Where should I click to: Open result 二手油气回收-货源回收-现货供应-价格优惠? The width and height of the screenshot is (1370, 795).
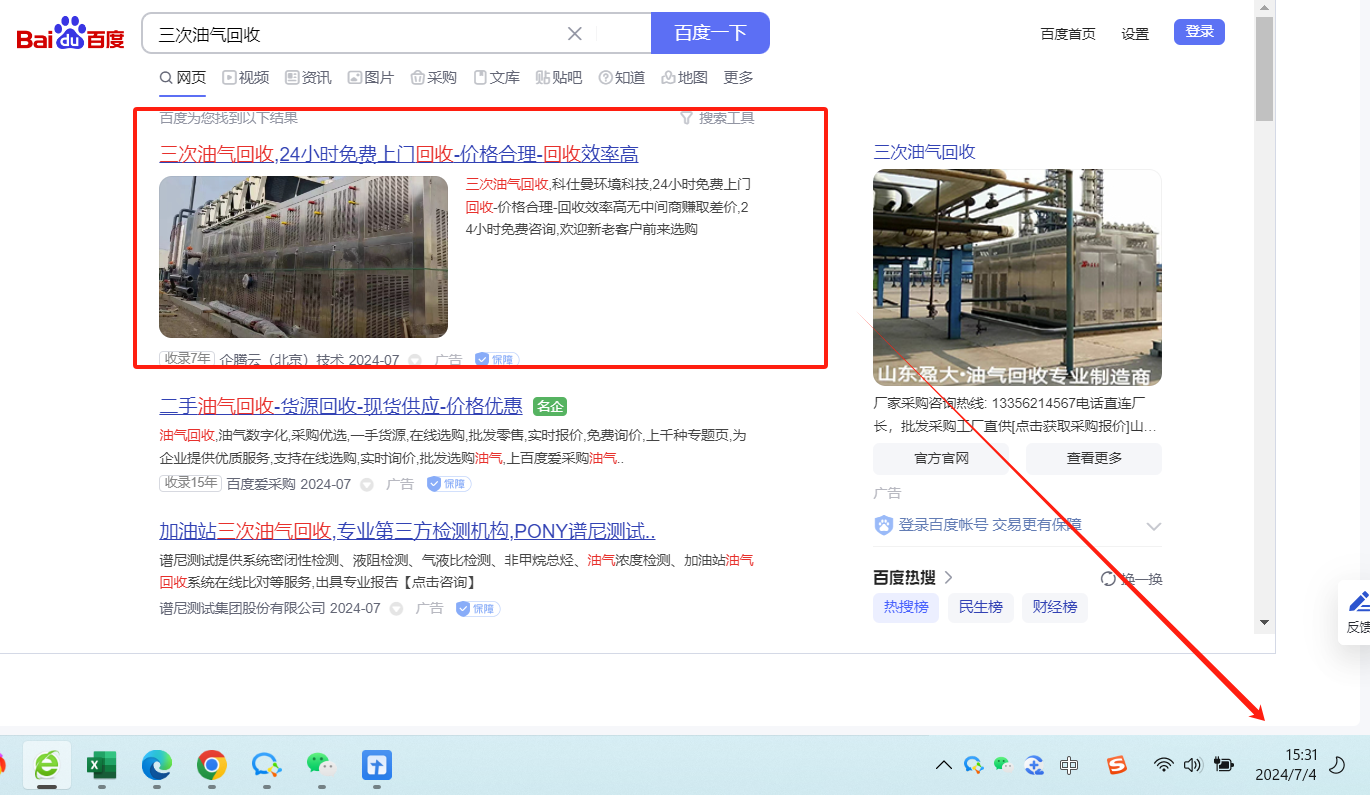(x=341, y=406)
